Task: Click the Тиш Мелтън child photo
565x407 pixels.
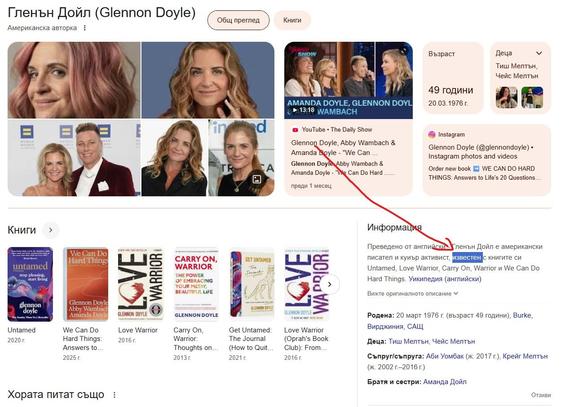Action: point(506,97)
